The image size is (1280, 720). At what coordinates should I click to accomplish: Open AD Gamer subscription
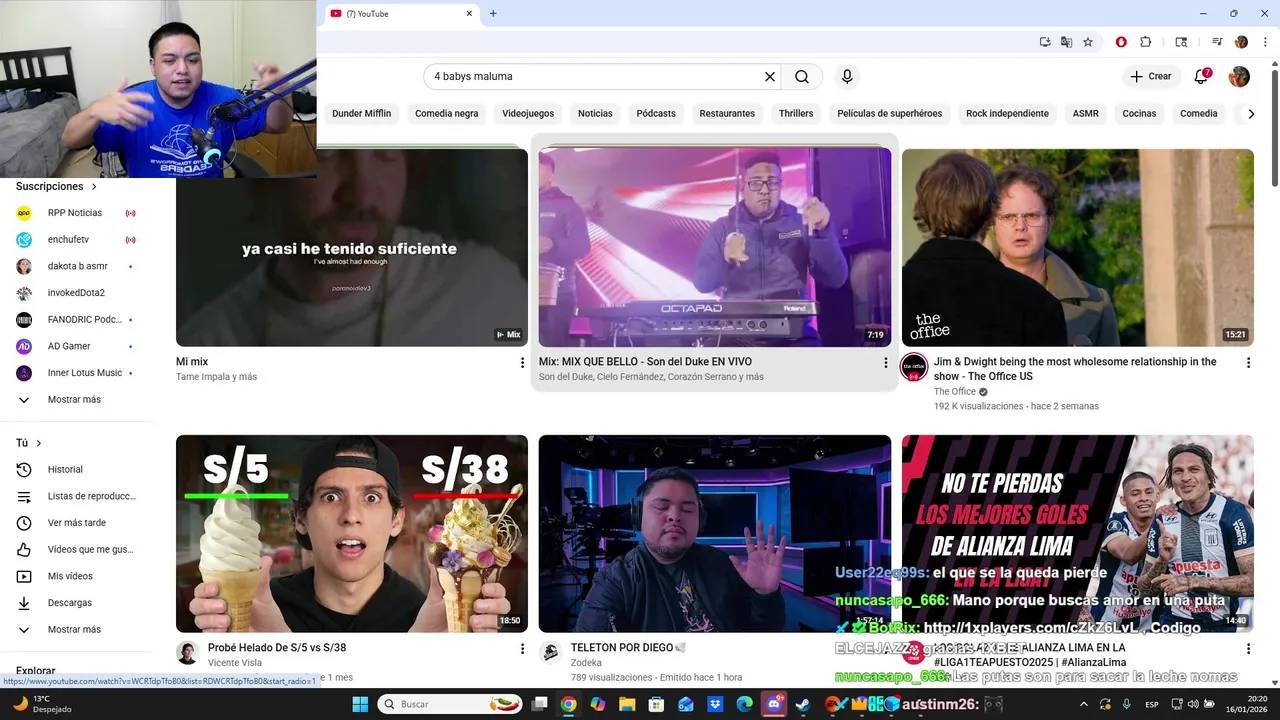(76, 346)
